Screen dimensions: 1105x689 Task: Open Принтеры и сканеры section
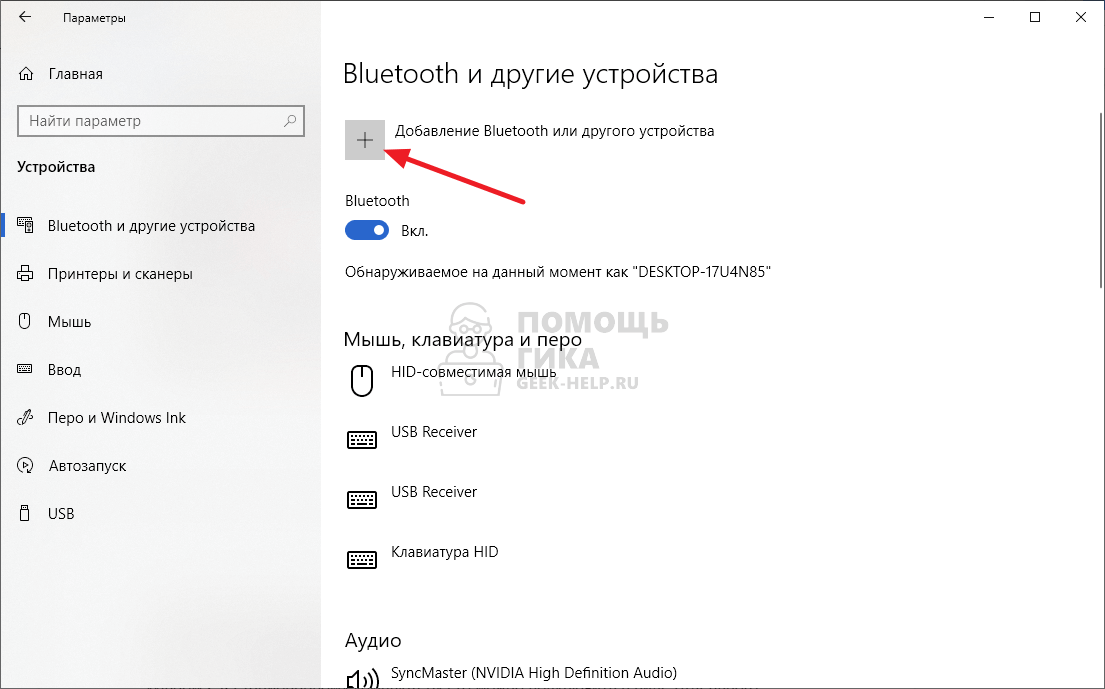(x=120, y=274)
